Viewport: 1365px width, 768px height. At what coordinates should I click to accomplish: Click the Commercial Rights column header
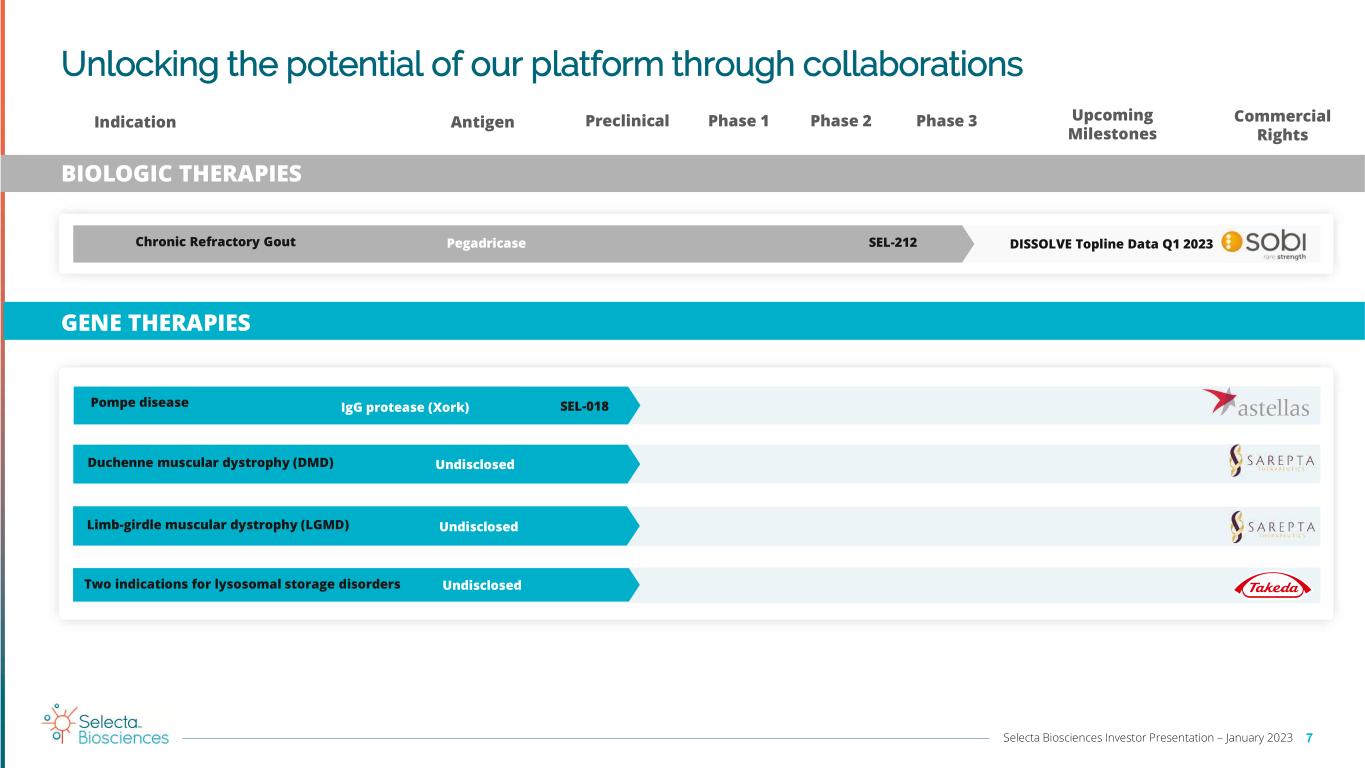click(1282, 125)
